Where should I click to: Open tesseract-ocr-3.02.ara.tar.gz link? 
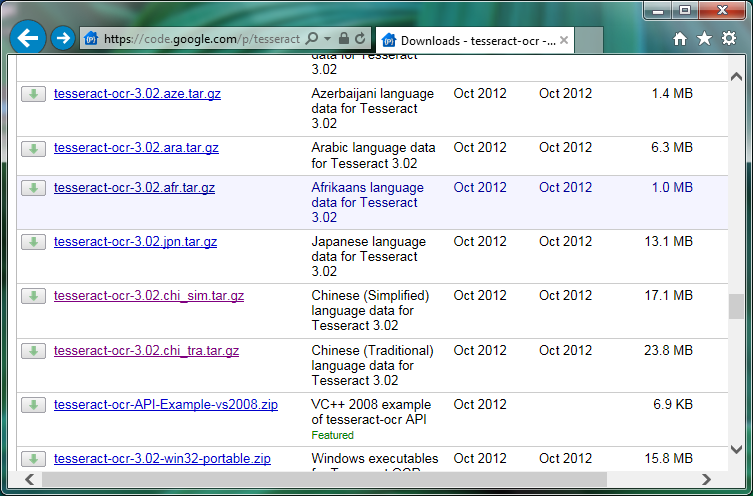(136, 148)
